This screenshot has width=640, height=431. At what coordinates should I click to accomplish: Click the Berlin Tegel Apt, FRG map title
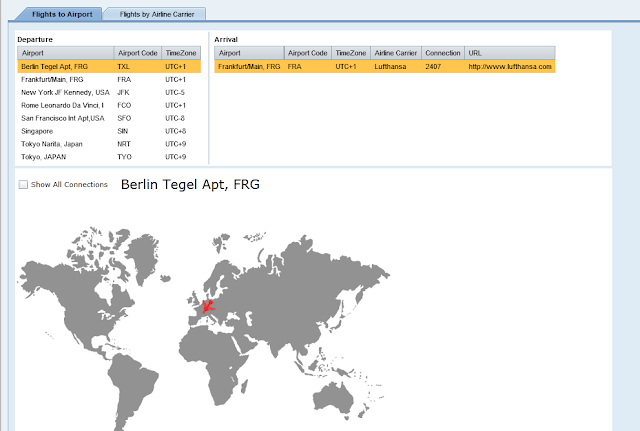pyautogui.click(x=190, y=184)
